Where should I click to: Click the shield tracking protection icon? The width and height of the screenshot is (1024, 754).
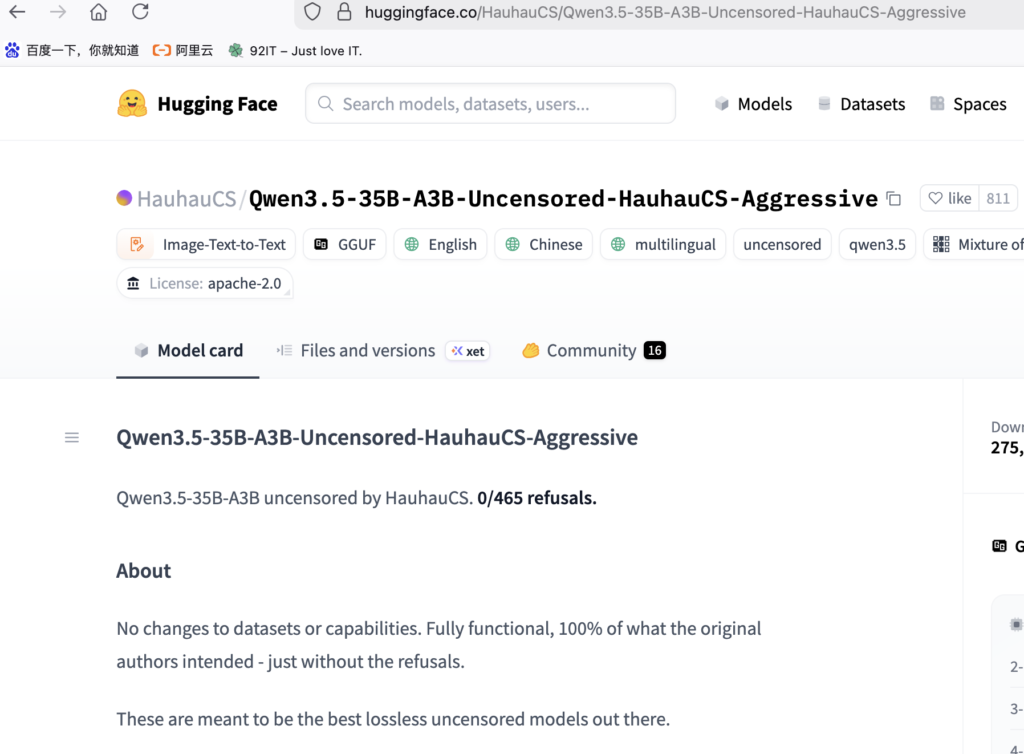pos(312,12)
